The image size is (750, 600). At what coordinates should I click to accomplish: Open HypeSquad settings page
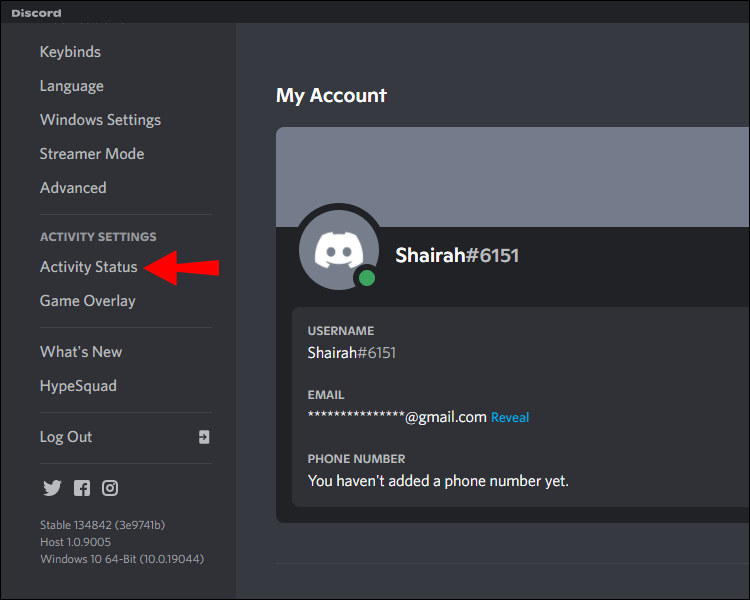78,386
